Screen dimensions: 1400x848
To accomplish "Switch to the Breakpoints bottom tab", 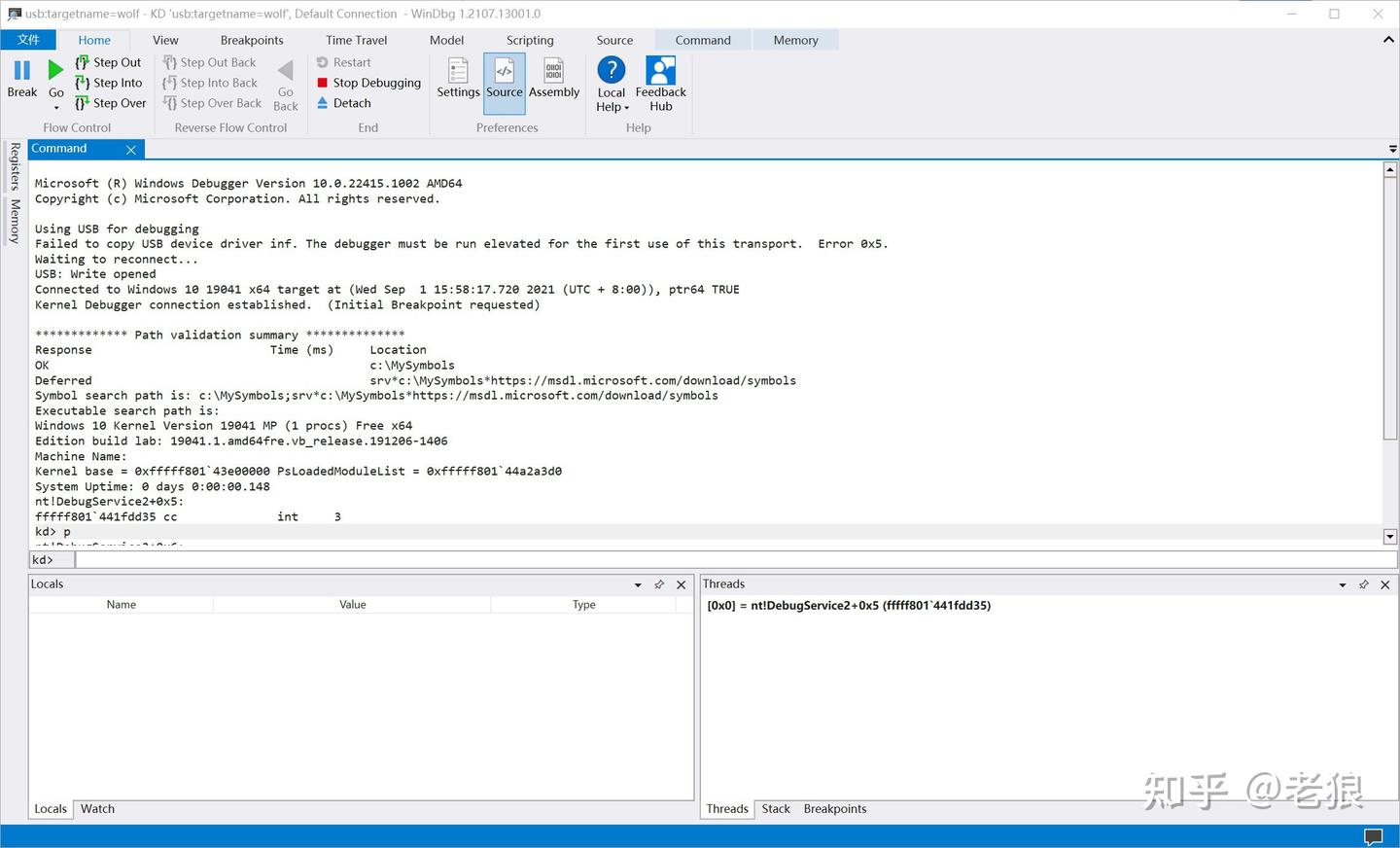I will (835, 809).
